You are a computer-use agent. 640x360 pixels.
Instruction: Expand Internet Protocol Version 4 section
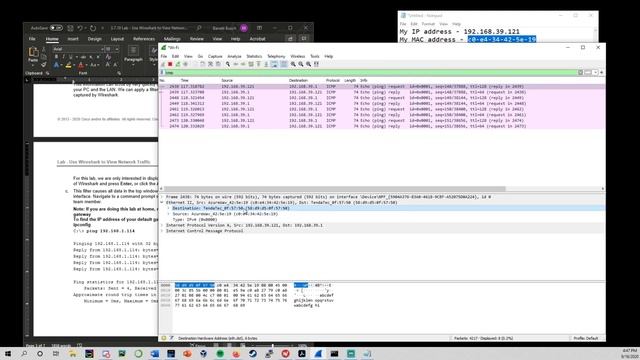tap(162, 225)
